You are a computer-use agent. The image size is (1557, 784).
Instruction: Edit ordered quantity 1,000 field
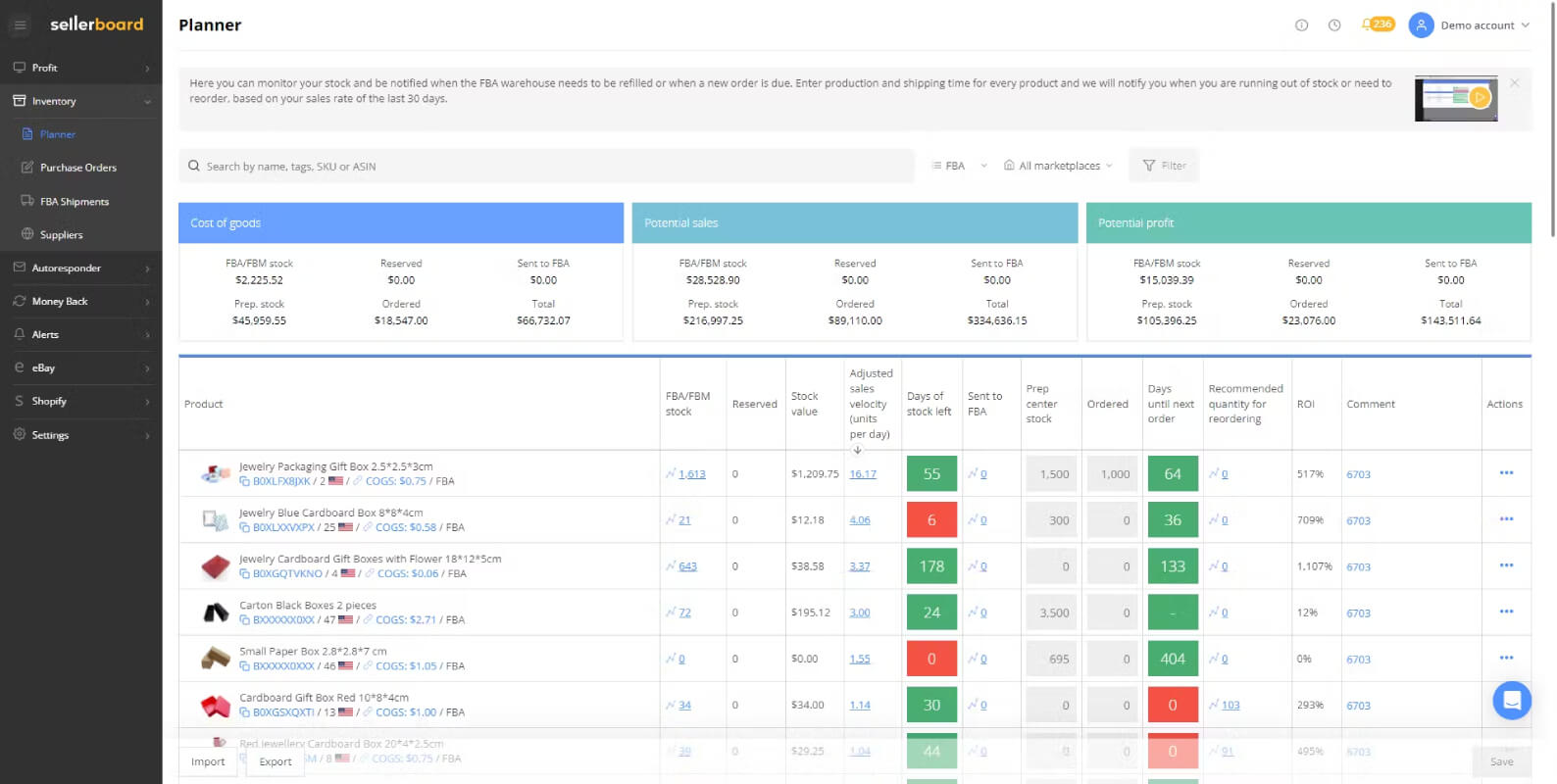pos(1112,474)
